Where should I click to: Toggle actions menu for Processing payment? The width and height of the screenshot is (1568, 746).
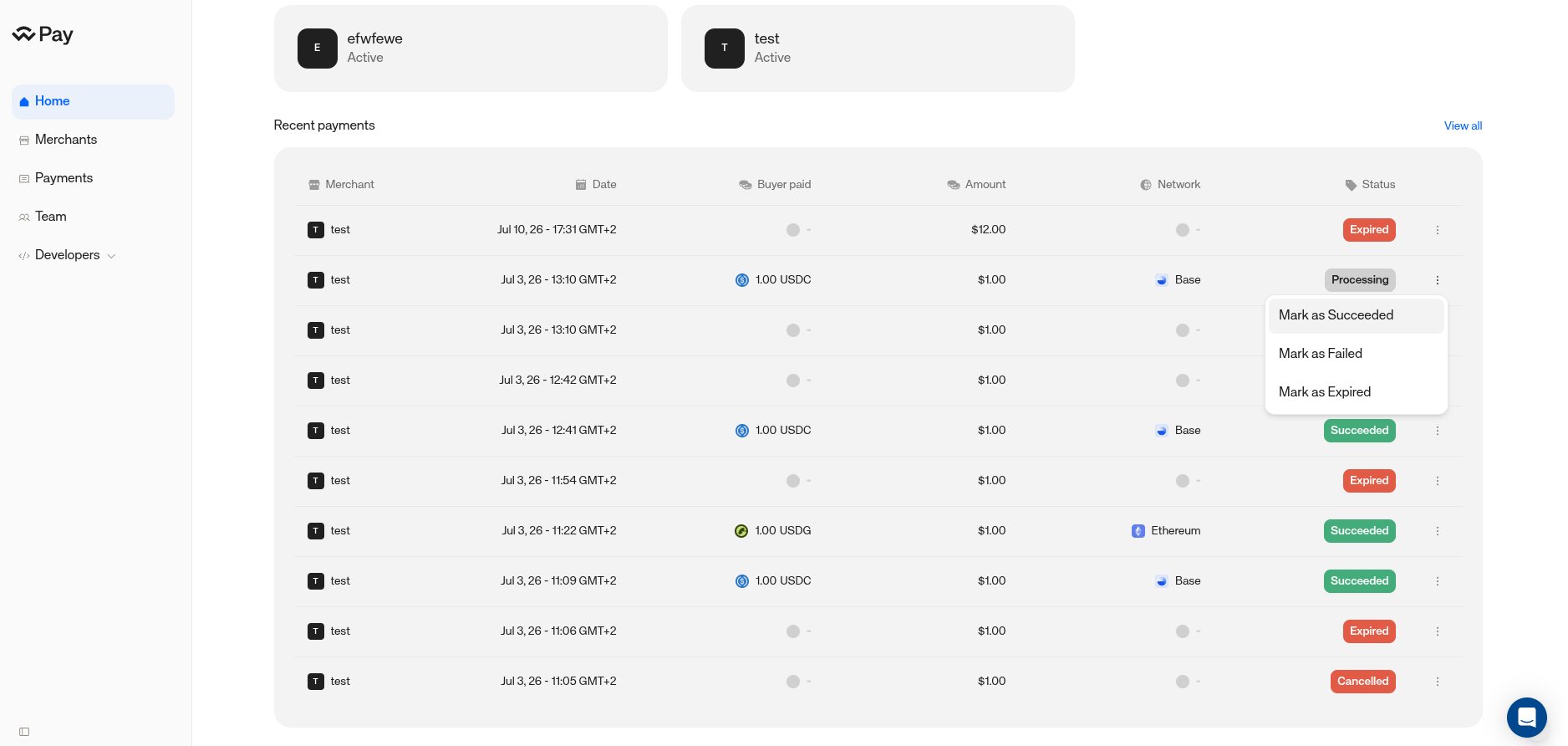[1438, 280]
